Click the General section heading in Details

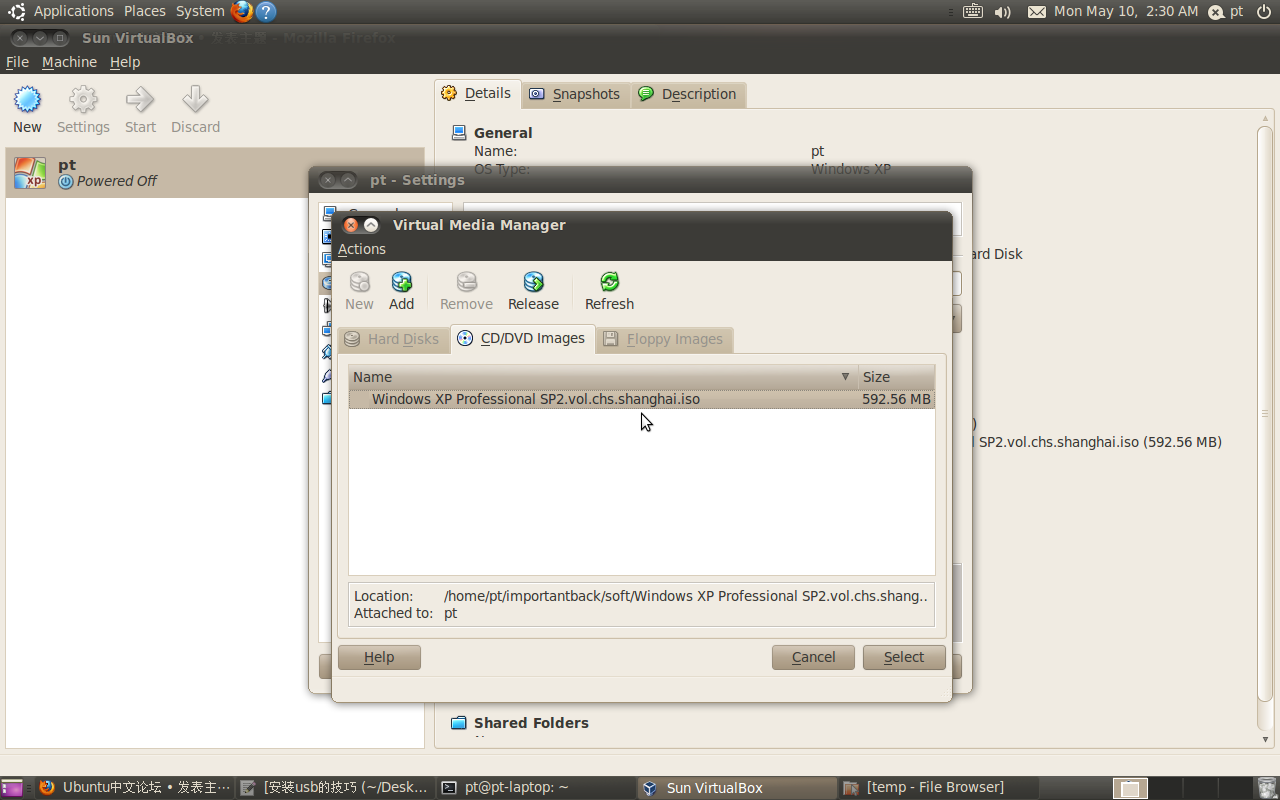coord(503,132)
